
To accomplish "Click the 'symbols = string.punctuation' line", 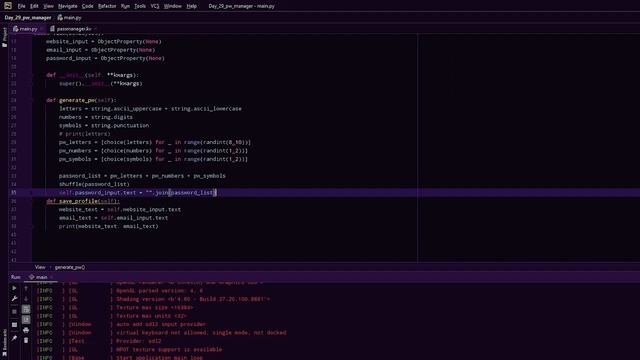I will [x=104, y=126].
